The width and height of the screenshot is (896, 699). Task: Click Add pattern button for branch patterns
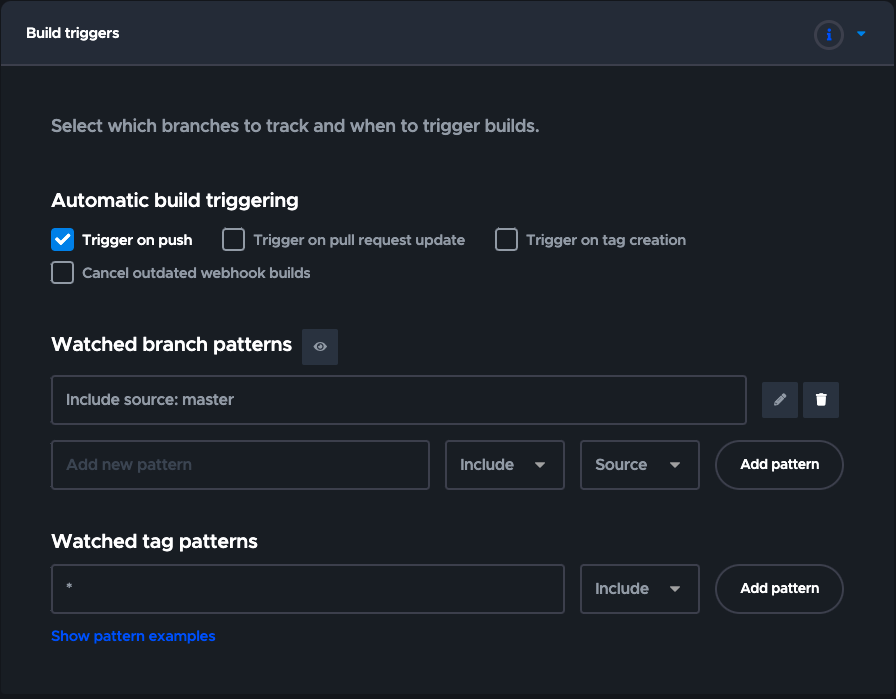pos(779,465)
